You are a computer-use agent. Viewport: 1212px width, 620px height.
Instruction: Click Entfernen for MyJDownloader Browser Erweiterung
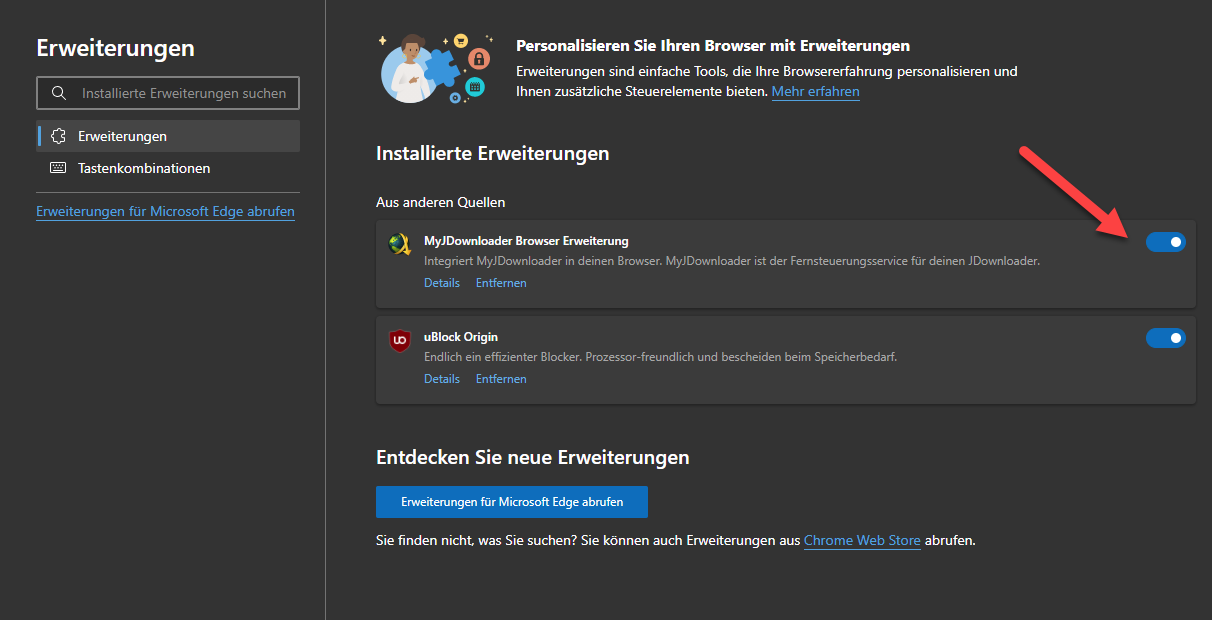(x=501, y=283)
